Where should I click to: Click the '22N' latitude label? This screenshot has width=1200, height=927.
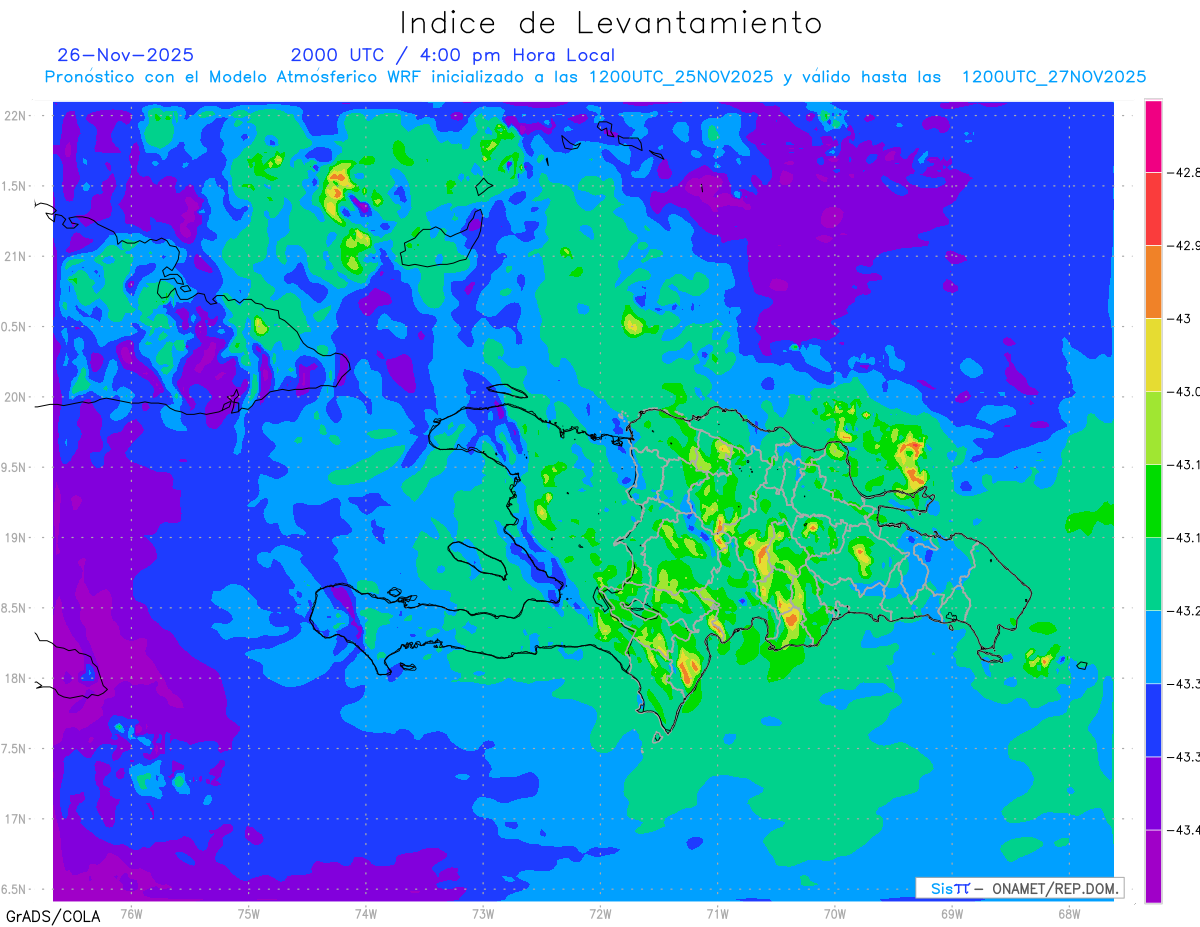[x=16, y=116]
